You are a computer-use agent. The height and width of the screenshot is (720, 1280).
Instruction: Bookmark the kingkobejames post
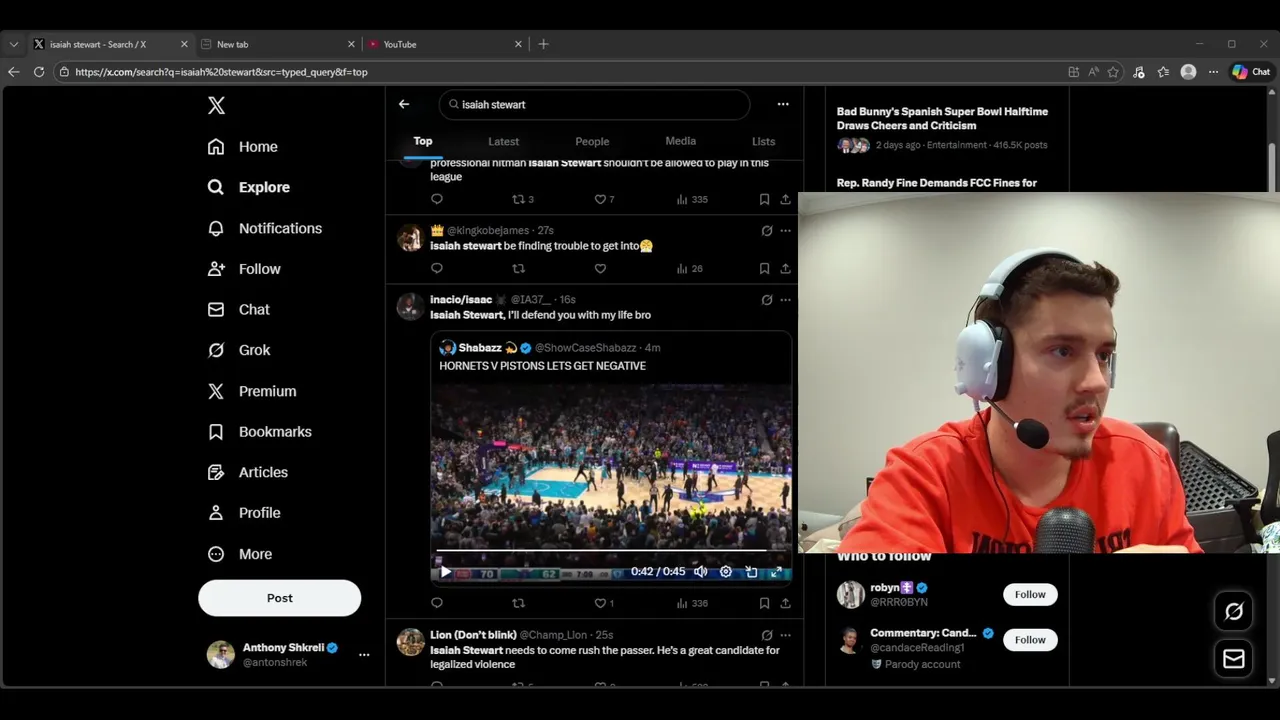pyautogui.click(x=764, y=268)
